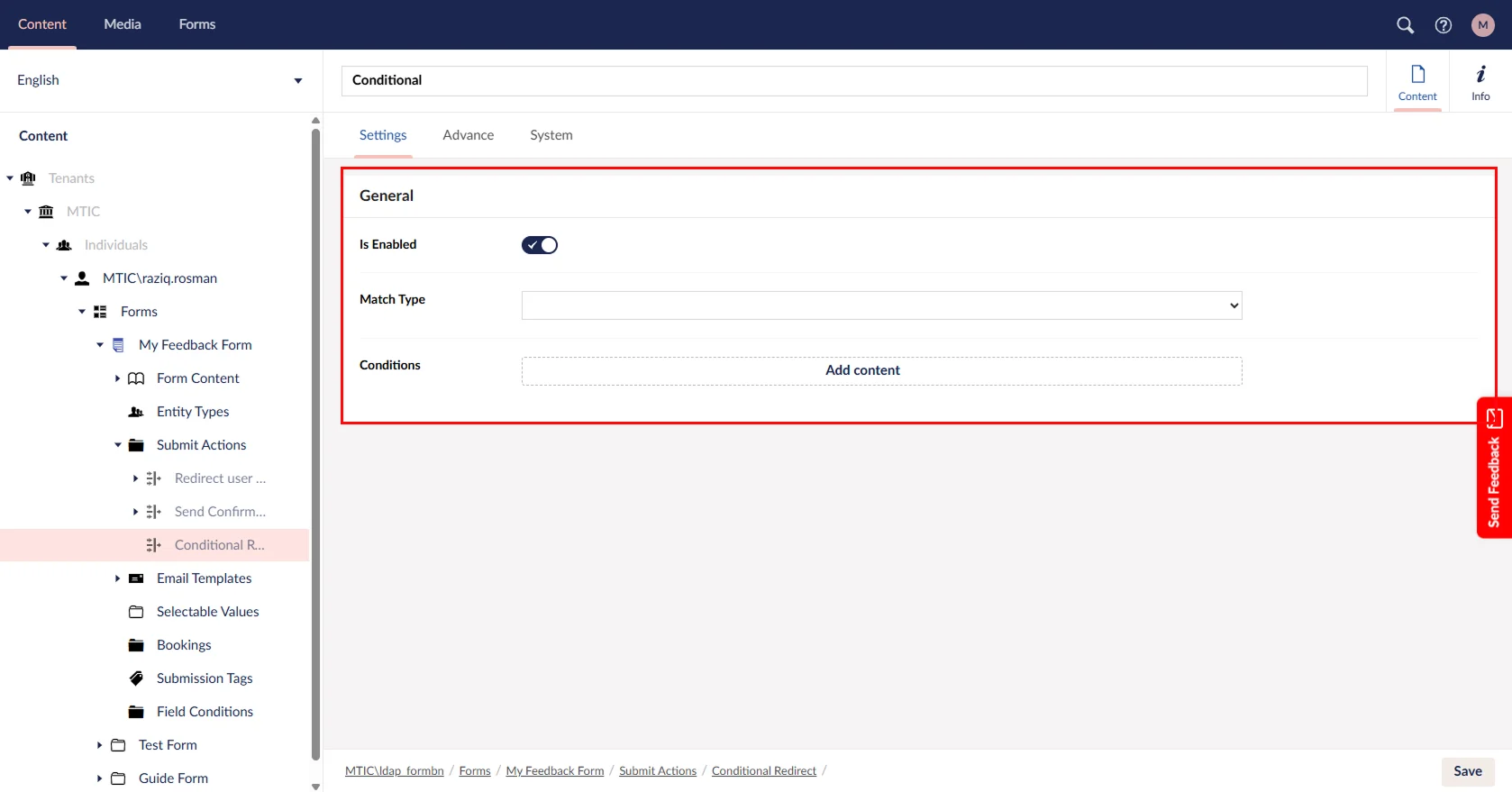Open the help question mark icon

1444,25
